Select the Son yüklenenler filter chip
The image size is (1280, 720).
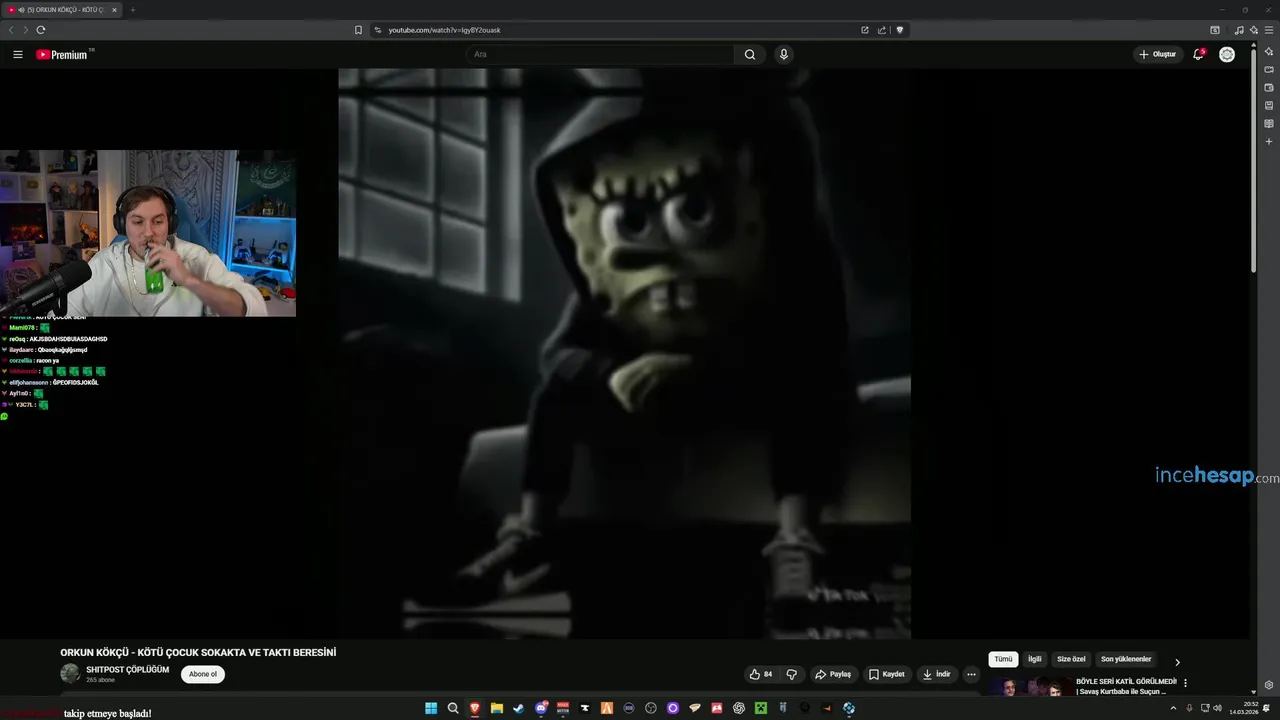[1126, 659]
